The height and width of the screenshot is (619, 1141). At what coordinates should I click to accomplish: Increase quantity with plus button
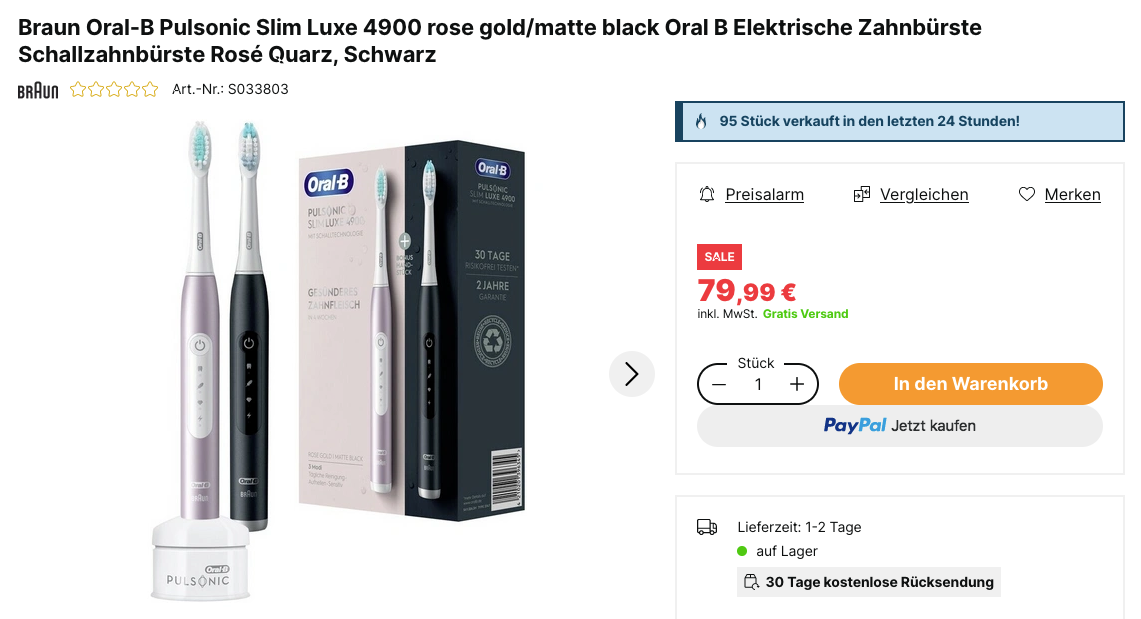click(x=797, y=384)
